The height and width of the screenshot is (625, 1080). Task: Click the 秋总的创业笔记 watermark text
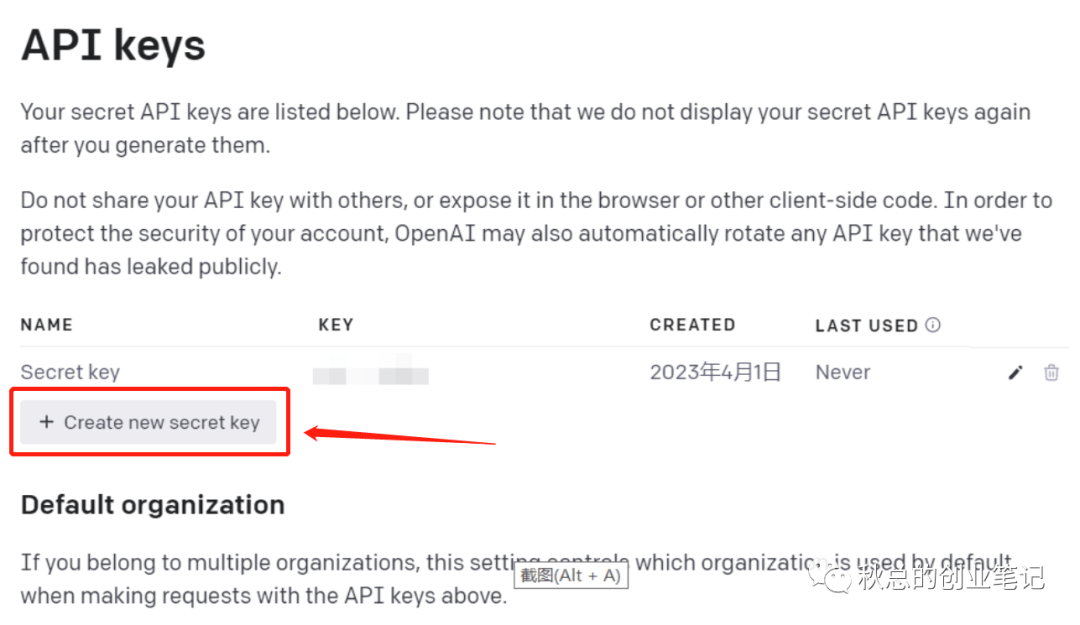click(x=950, y=577)
